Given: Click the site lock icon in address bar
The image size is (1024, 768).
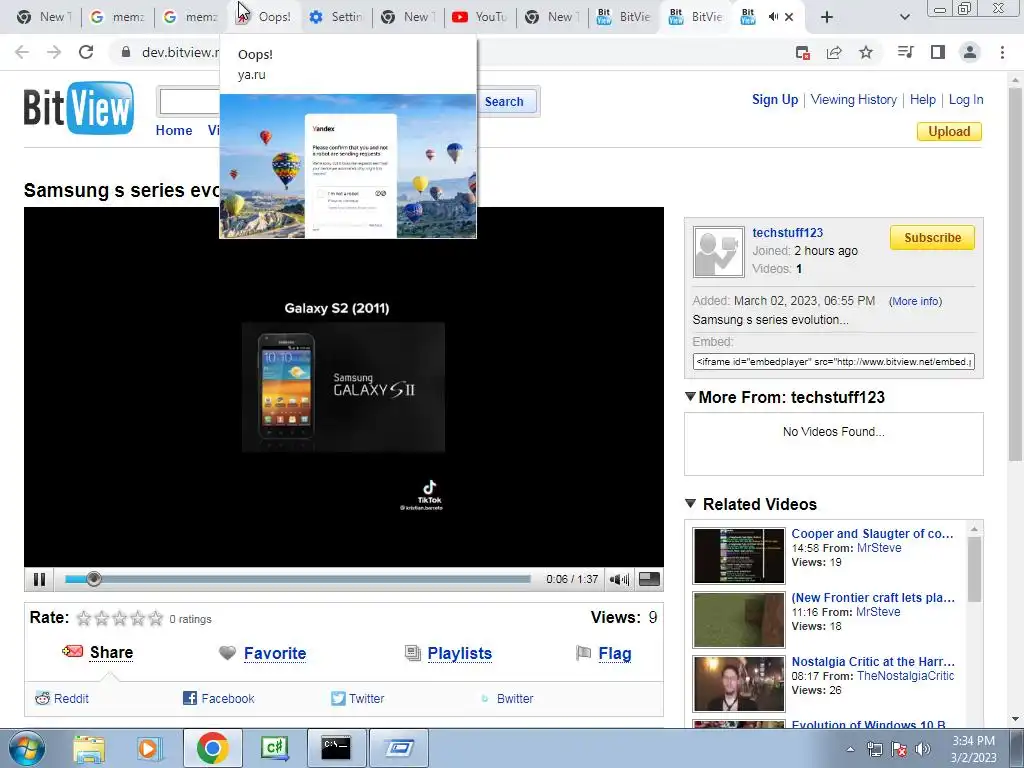Looking at the screenshot, I should tap(126, 52).
